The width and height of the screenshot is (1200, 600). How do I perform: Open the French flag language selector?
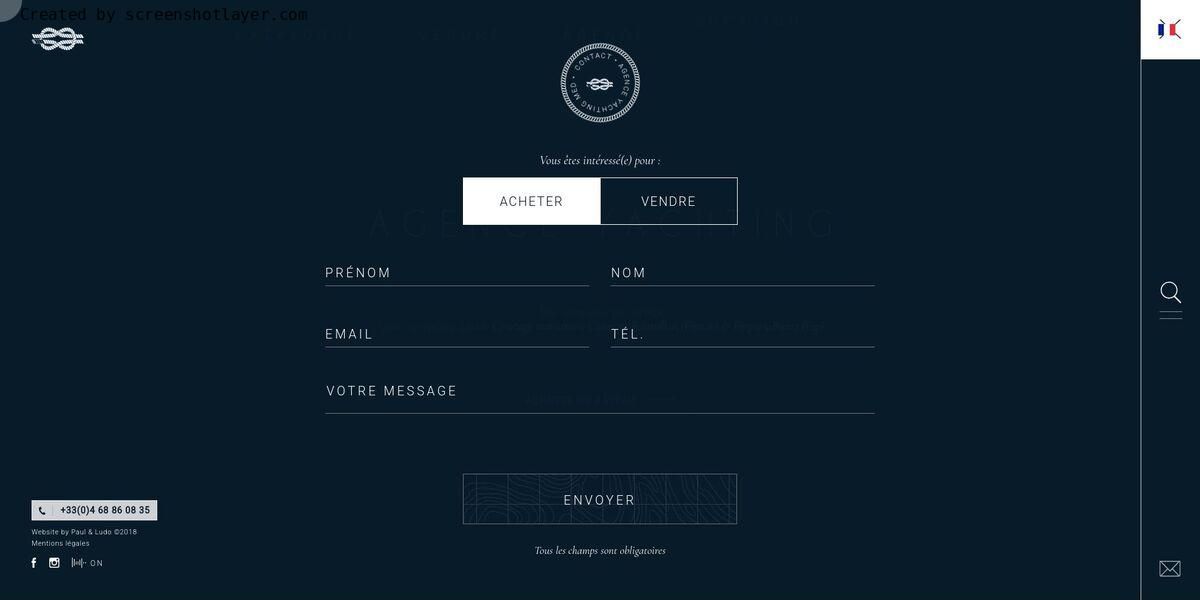click(1169, 29)
